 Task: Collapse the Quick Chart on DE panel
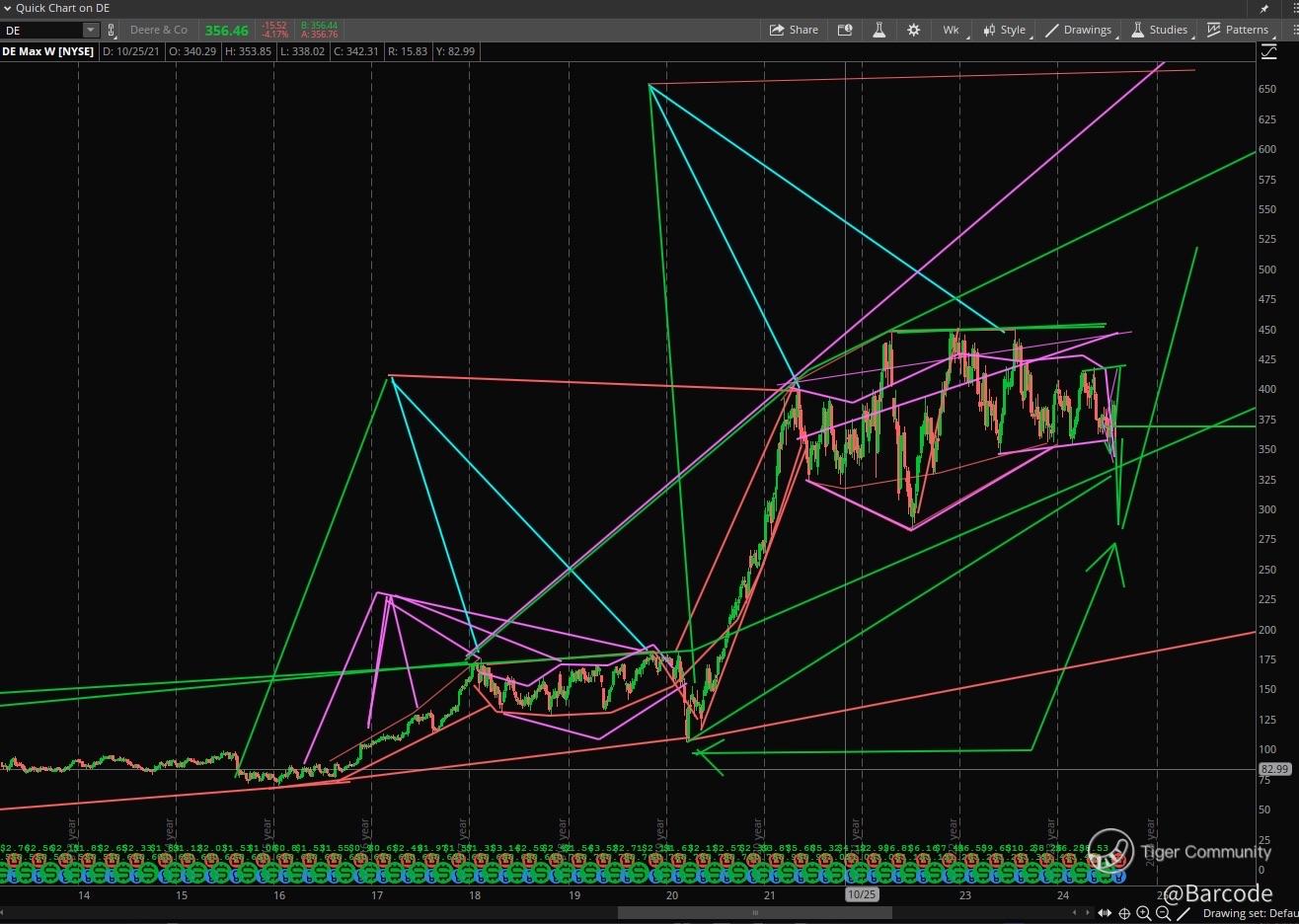click(7, 8)
